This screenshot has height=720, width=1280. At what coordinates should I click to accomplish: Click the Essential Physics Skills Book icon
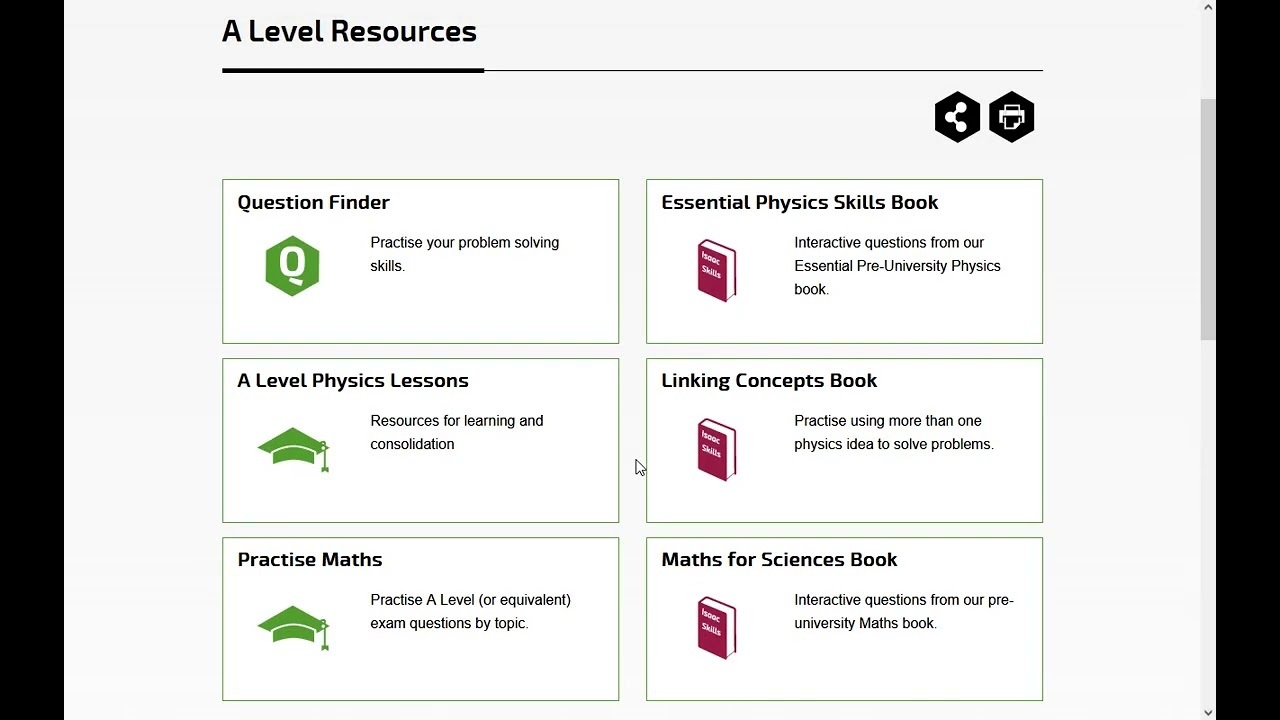pos(717,270)
